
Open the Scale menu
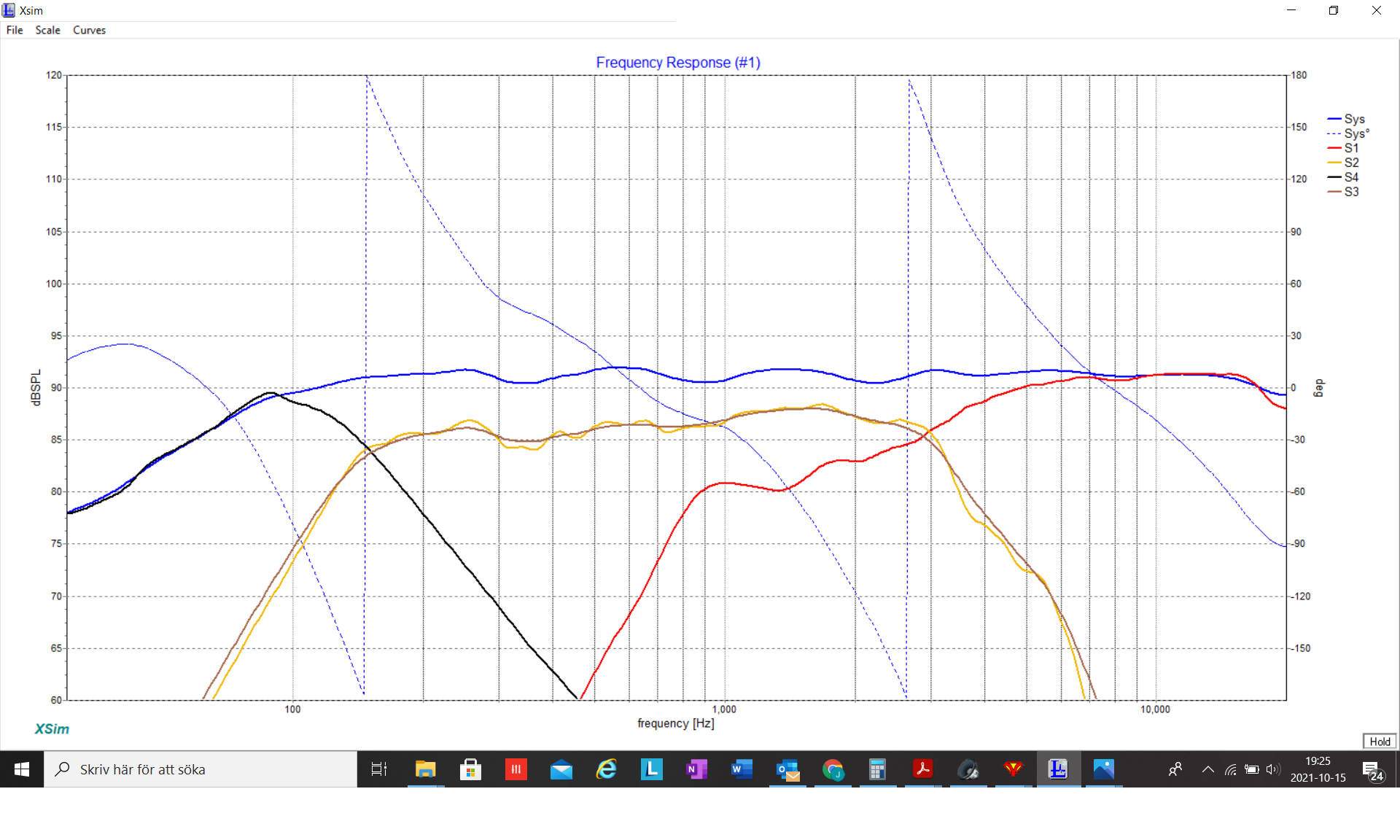pos(47,30)
